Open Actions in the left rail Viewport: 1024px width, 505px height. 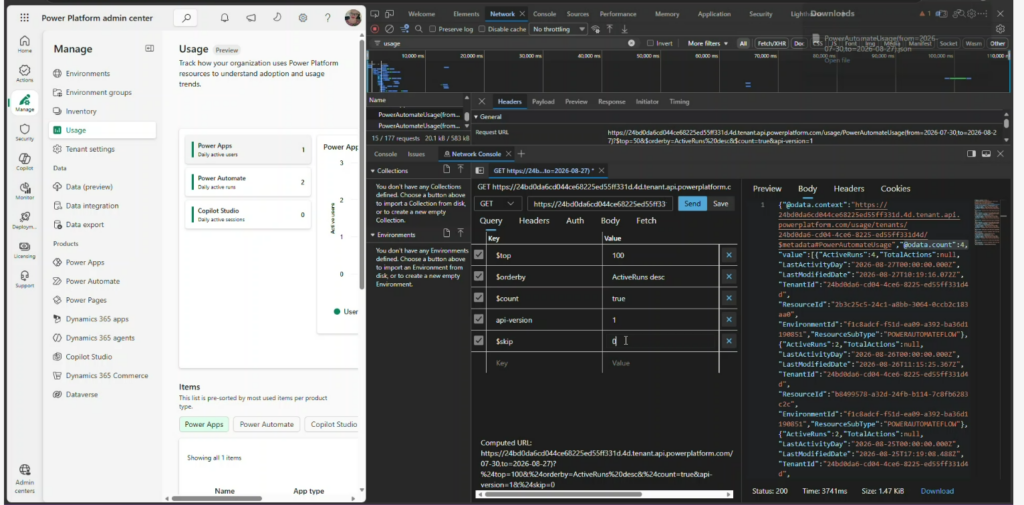[24, 73]
